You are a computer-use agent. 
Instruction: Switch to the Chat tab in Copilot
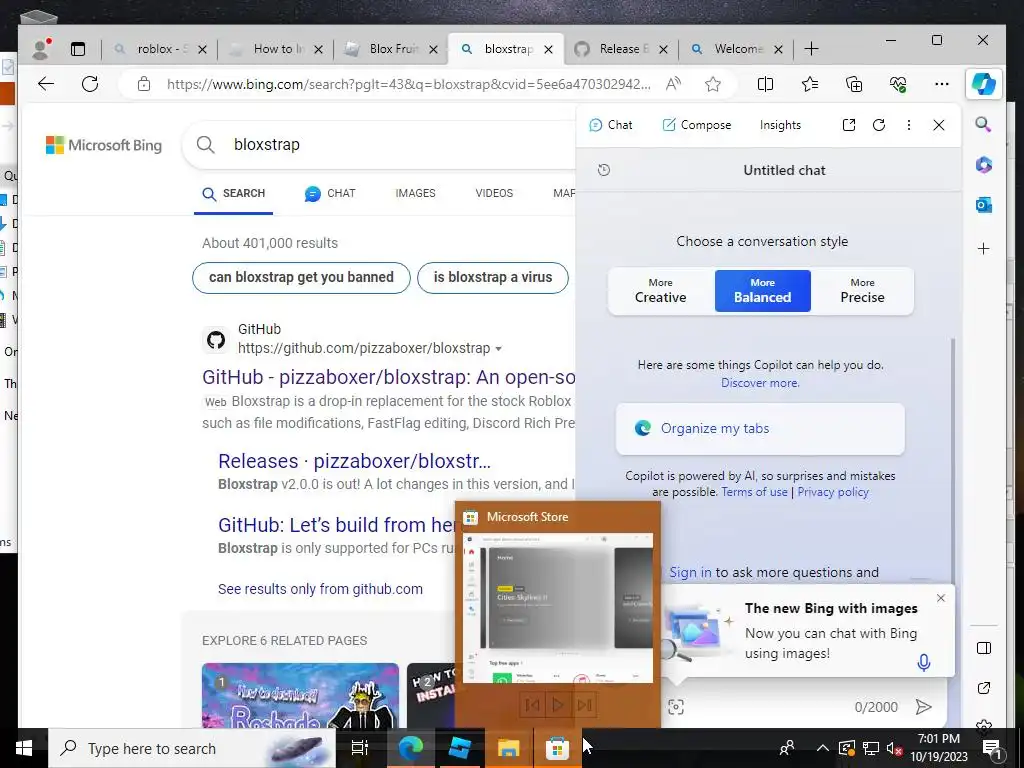point(611,125)
